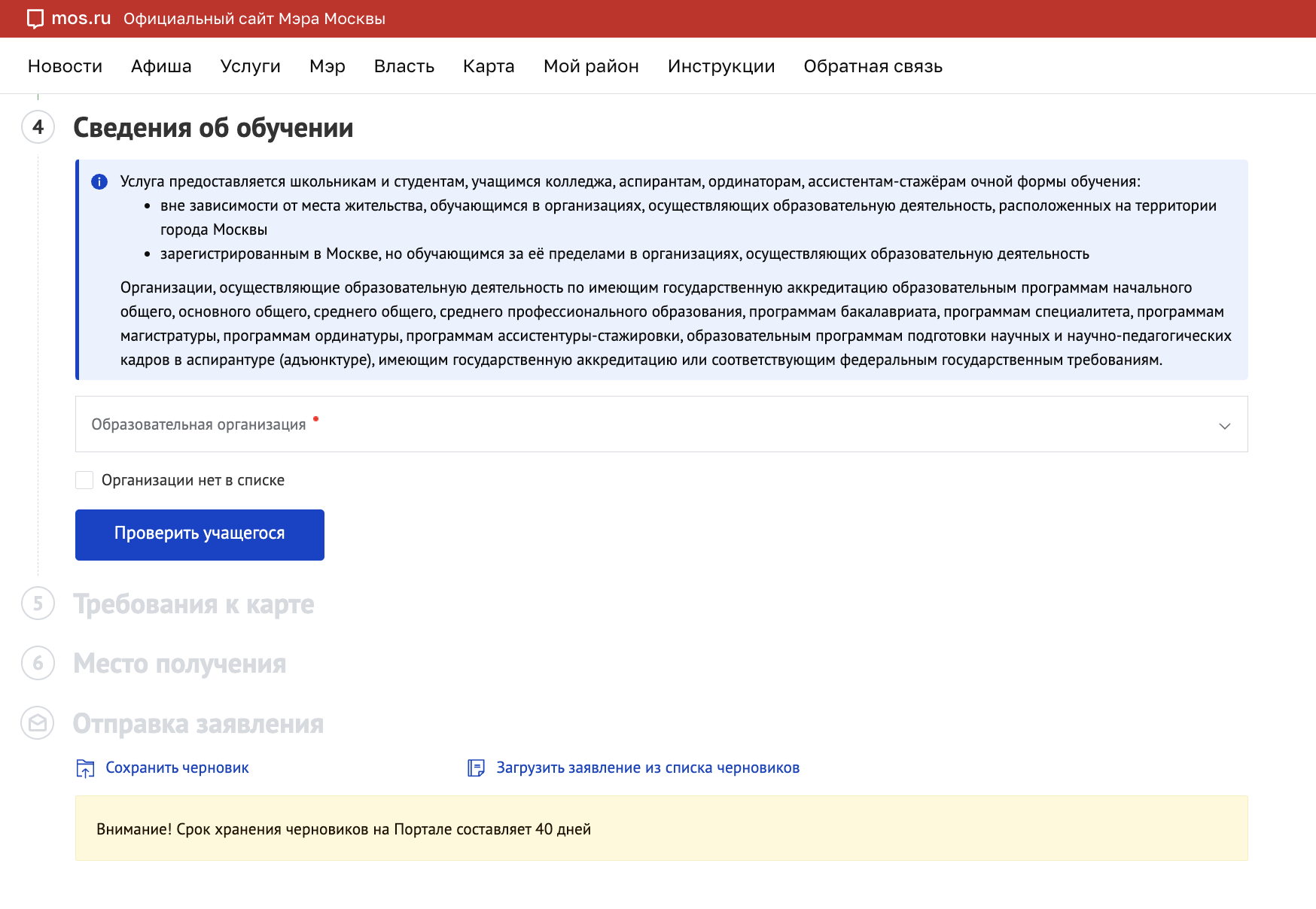Open the Требования к карте step
This screenshot has height=909, width=1316.
click(193, 603)
